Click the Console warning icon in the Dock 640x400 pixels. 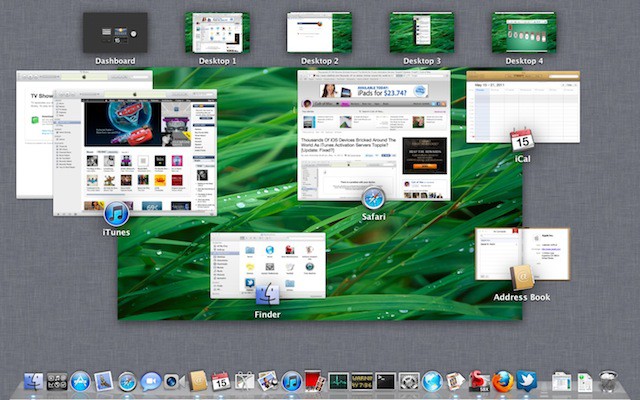point(362,382)
